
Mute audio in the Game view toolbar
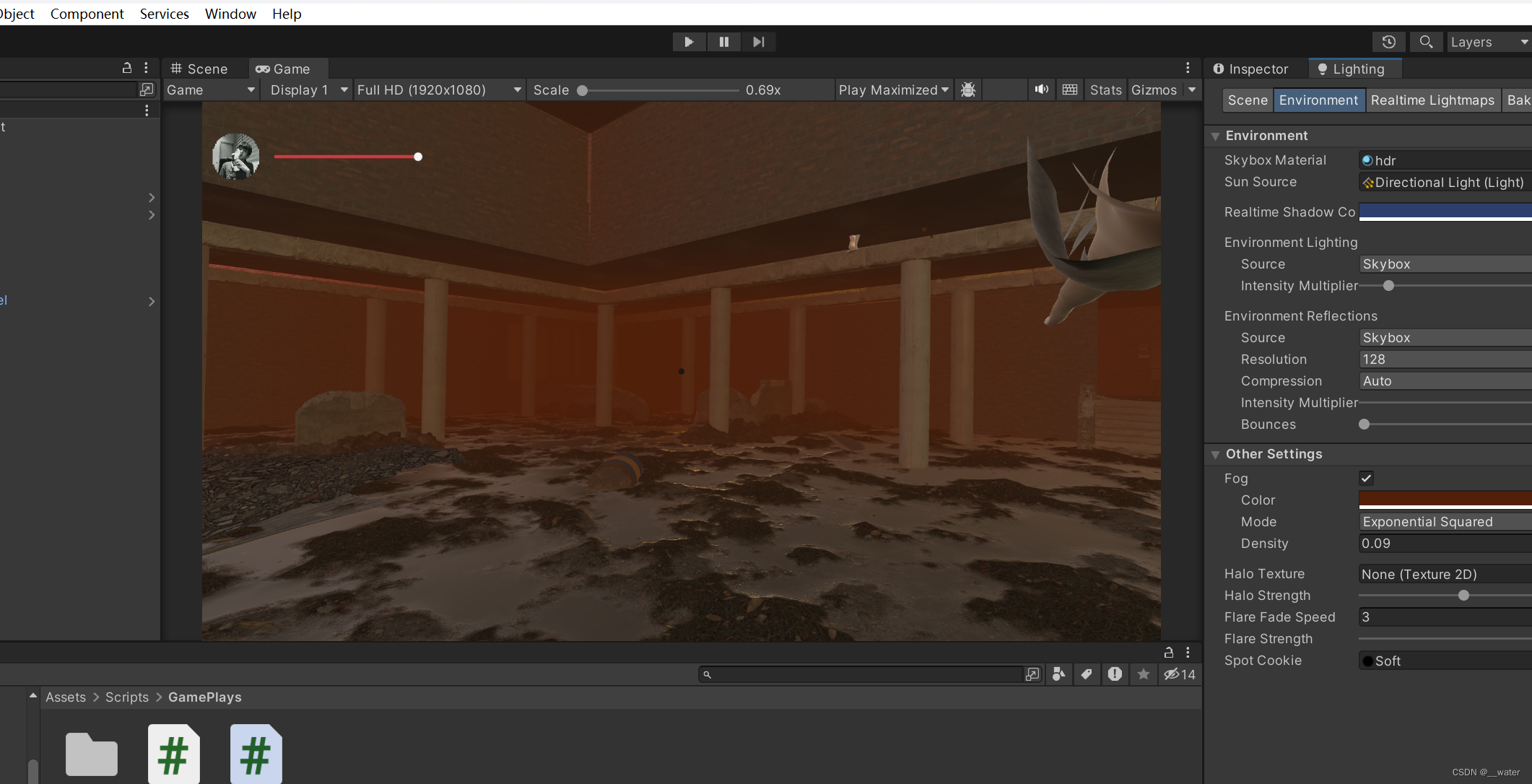point(1041,90)
